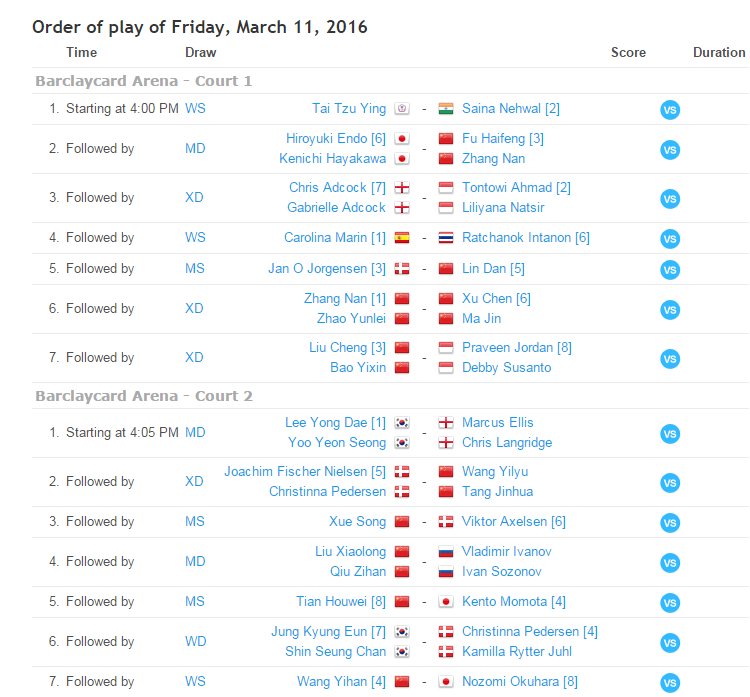Click India flag beside Saina Nehwal
This screenshot has width=750, height=697.
pyautogui.click(x=446, y=109)
